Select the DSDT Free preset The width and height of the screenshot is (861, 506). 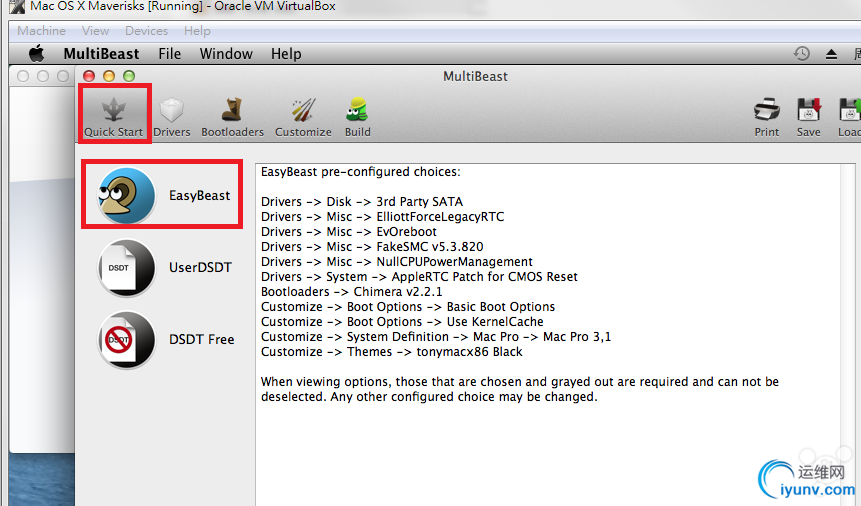point(166,340)
